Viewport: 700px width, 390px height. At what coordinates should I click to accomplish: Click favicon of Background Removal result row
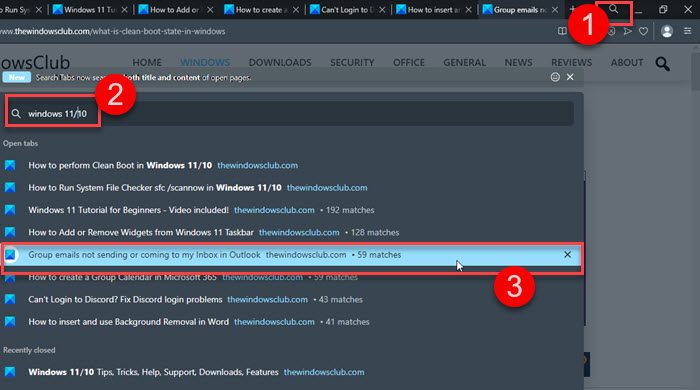point(10,322)
